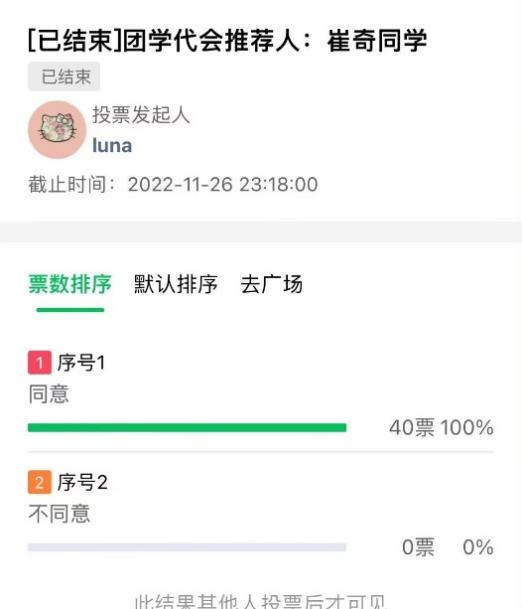This screenshot has height=609, width=522.
Task: Click the orange rank 2 badge
Action: pyautogui.click(x=40, y=482)
